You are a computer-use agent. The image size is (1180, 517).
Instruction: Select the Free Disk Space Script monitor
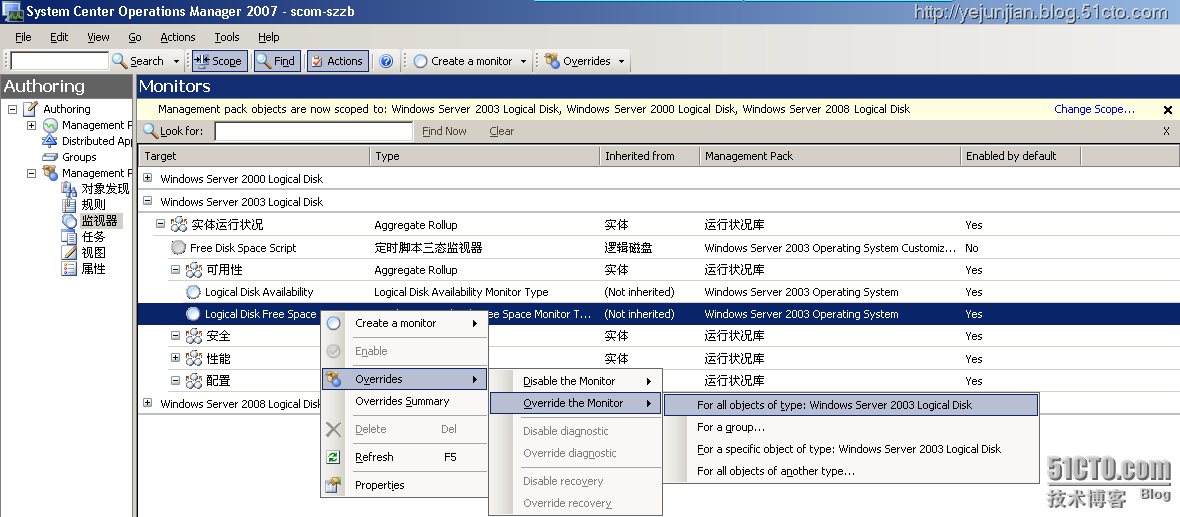tap(243, 248)
